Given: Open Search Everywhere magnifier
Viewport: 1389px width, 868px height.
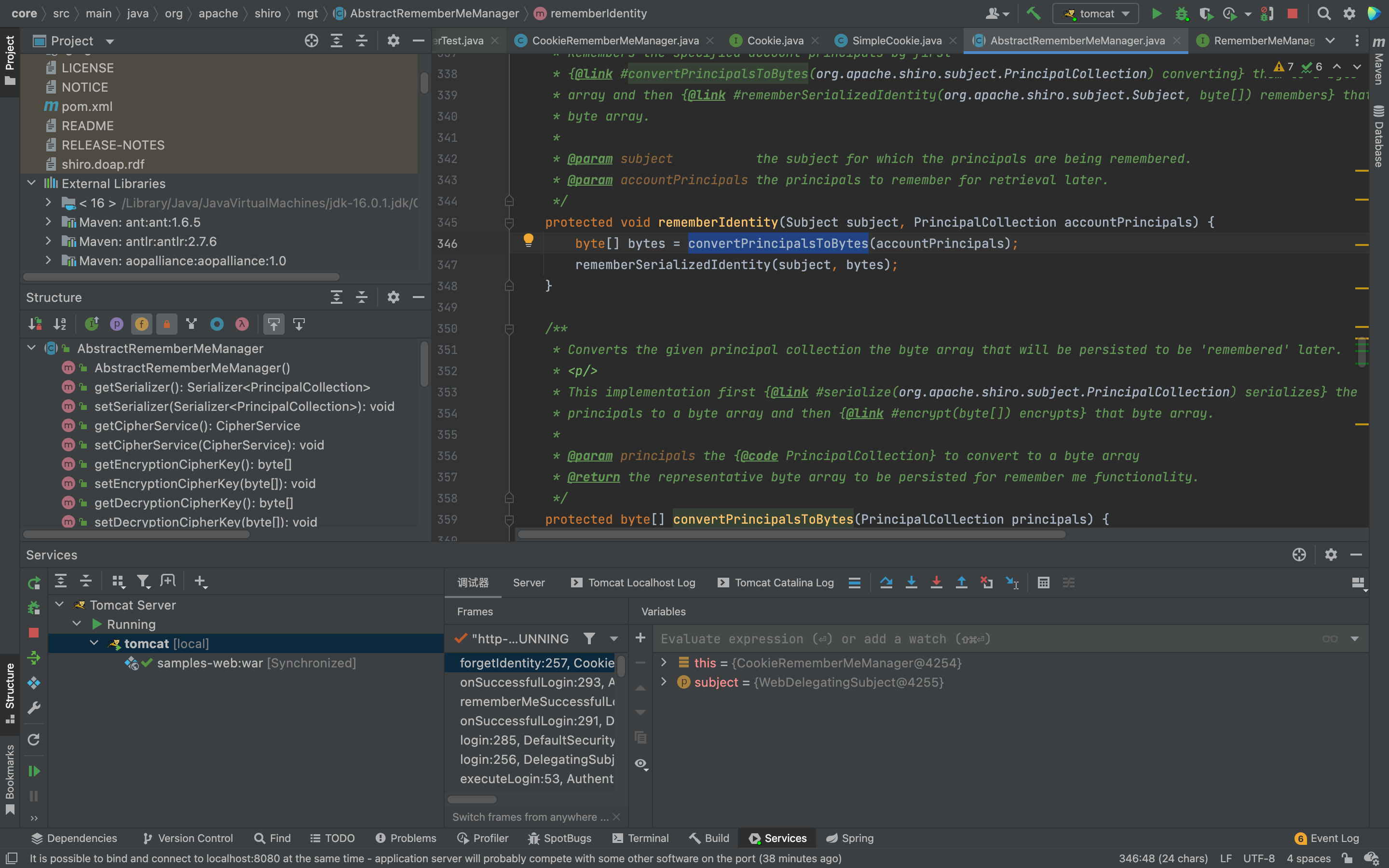Looking at the screenshot, I should (1323, 13).
